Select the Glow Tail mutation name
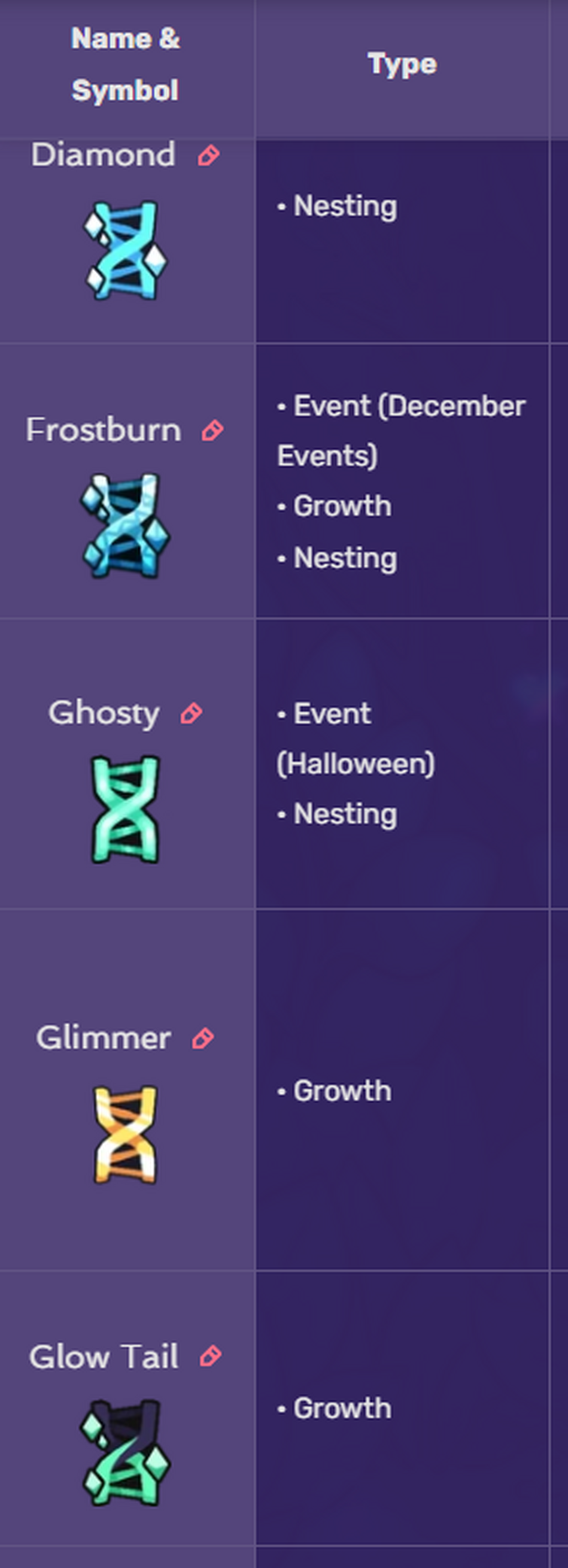 click(x=104, y=1357)
